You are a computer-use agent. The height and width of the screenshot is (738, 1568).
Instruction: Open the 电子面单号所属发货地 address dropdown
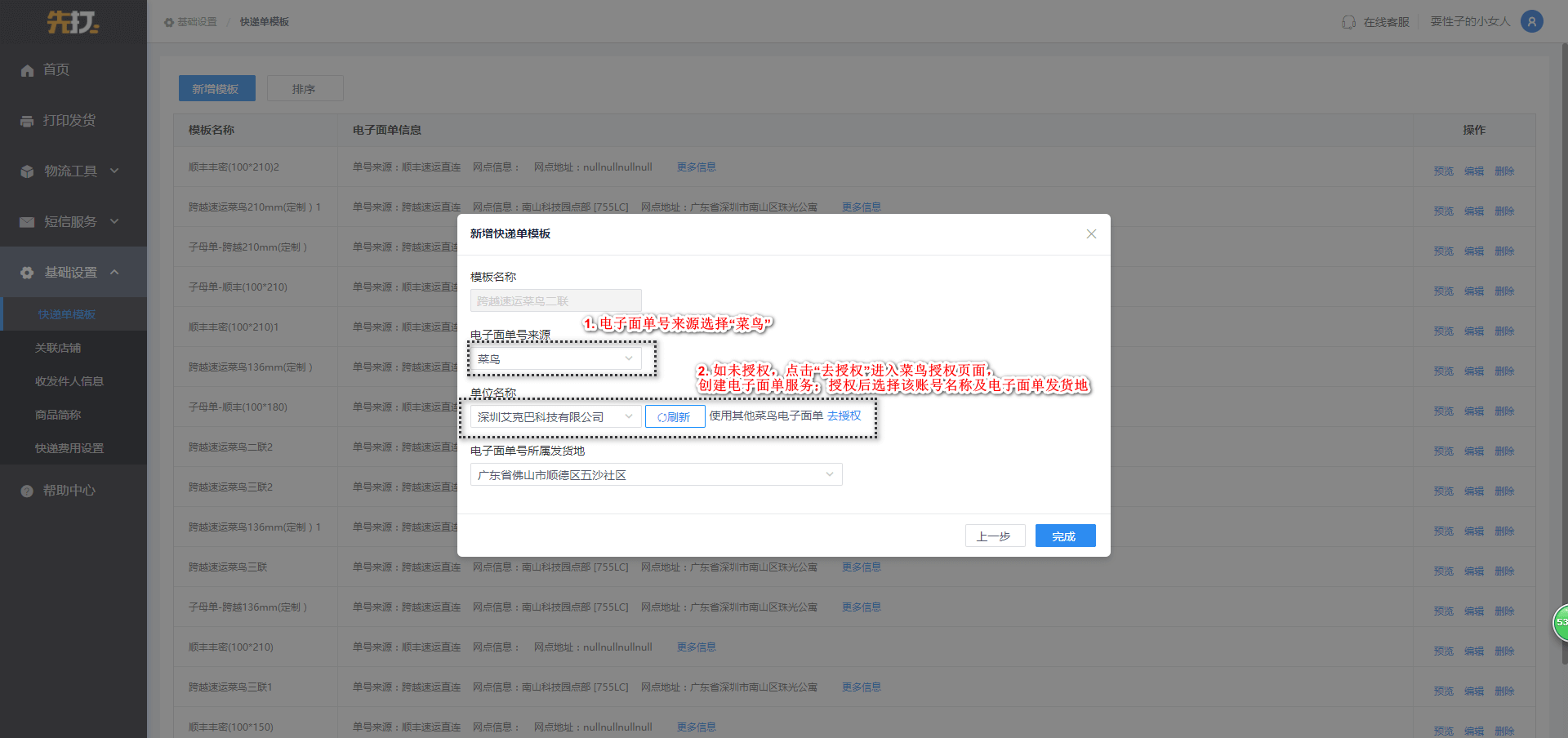[656, 475]
